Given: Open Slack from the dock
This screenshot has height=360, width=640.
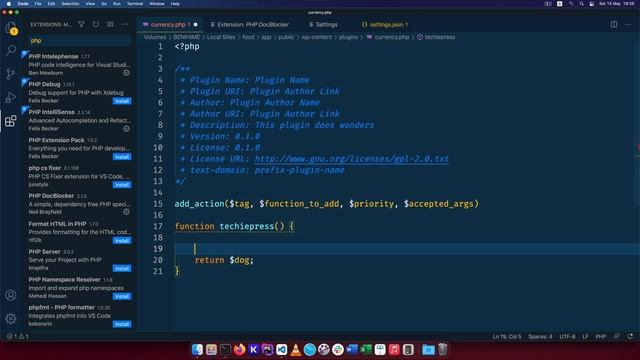Looking at the screenshot, I should click(x=338, y=349).
